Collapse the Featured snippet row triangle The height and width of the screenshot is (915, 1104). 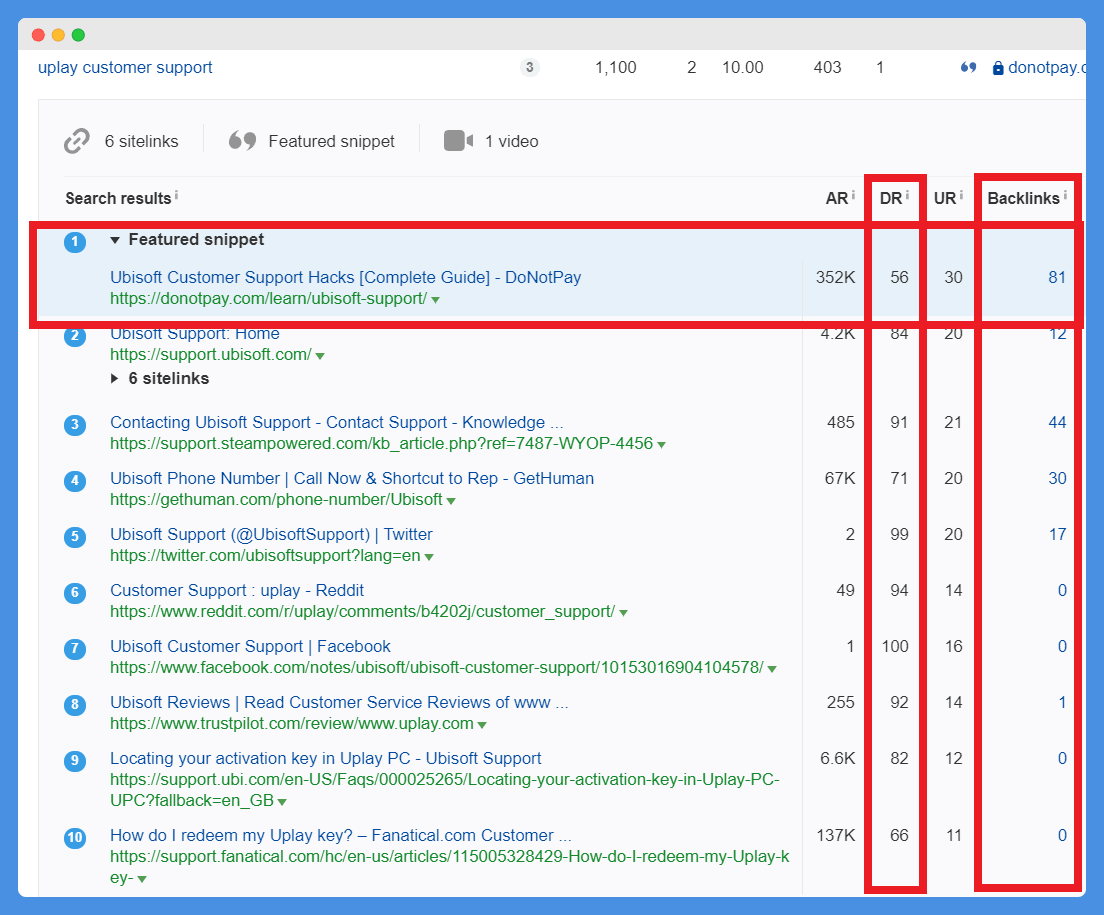click(x=115, y=240)
